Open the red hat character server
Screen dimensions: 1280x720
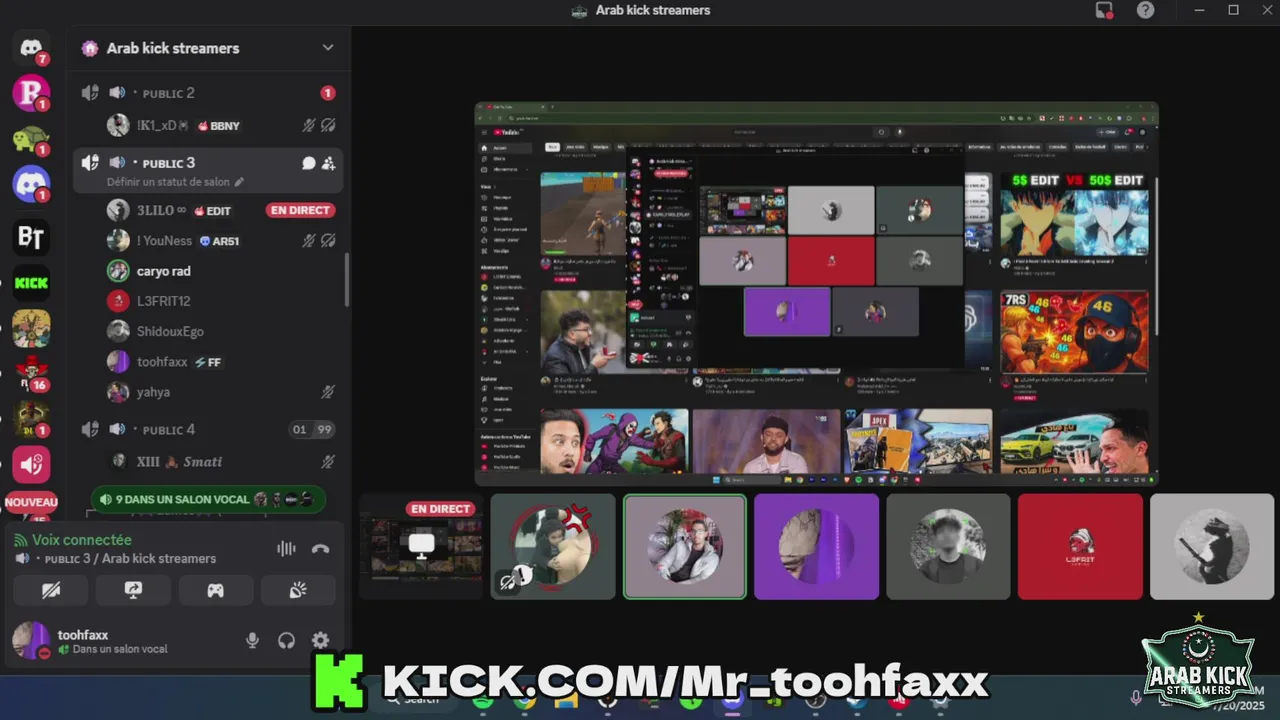click(31, 372)
